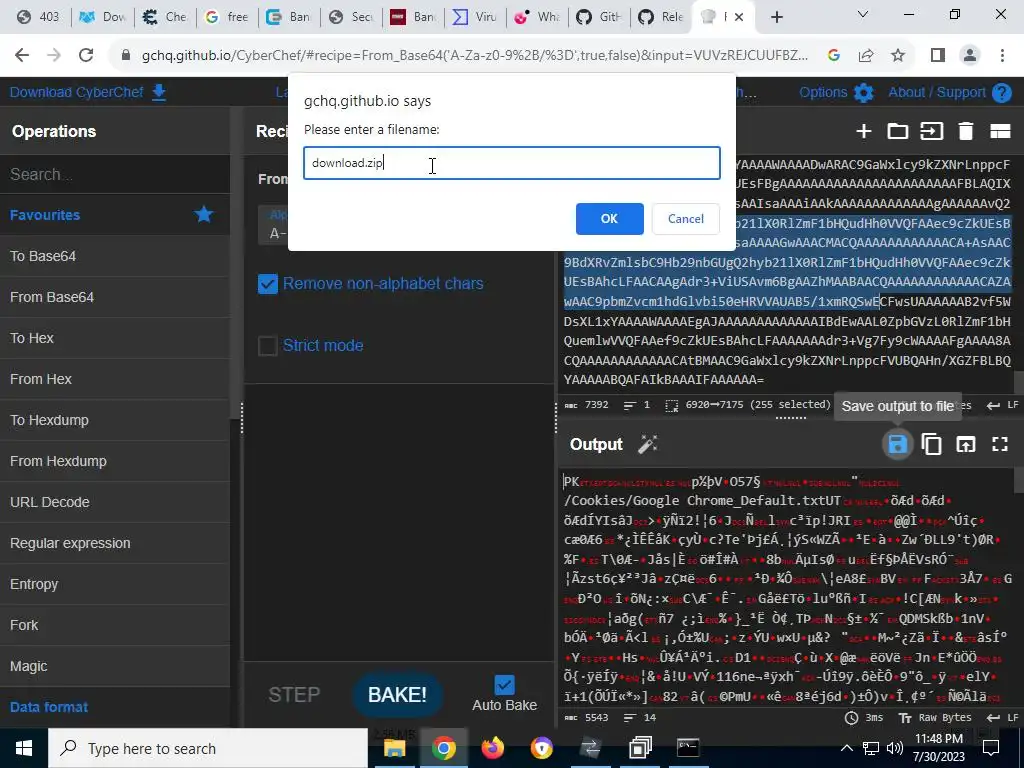
Task: Click the browser address bar URL
Action: [x=475, y=56]
